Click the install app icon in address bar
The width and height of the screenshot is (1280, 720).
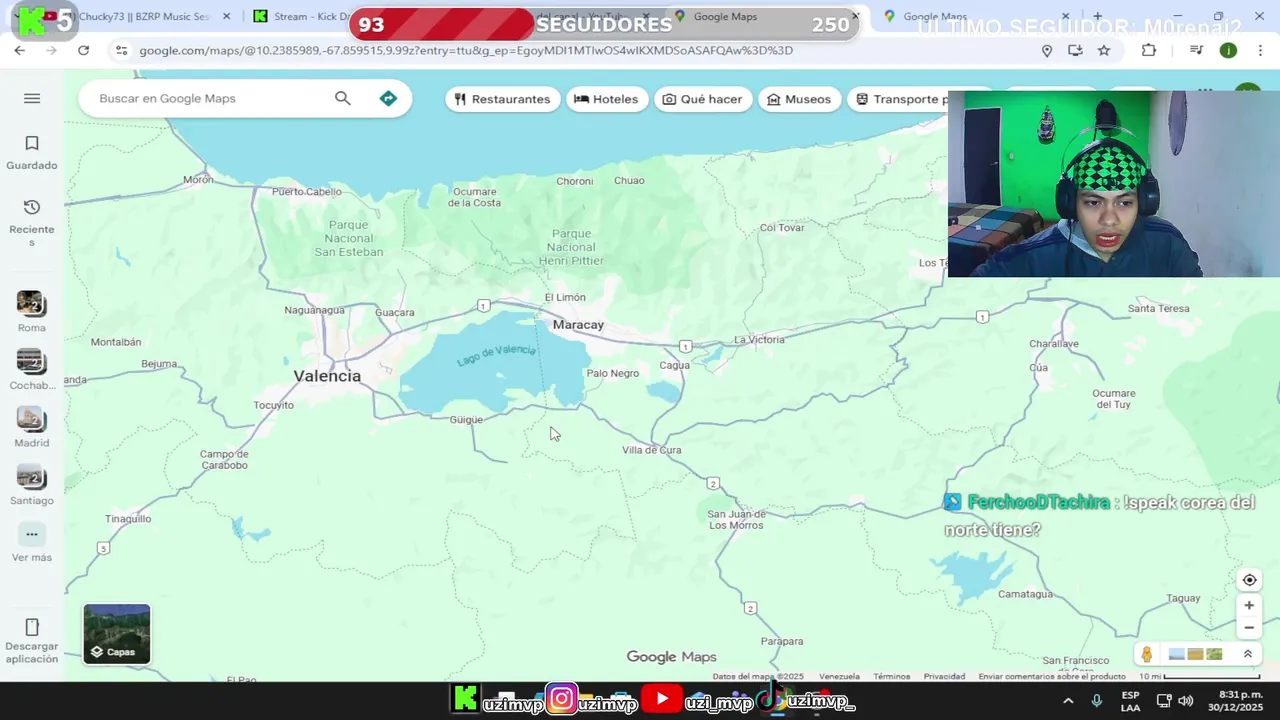point(1075,50)
